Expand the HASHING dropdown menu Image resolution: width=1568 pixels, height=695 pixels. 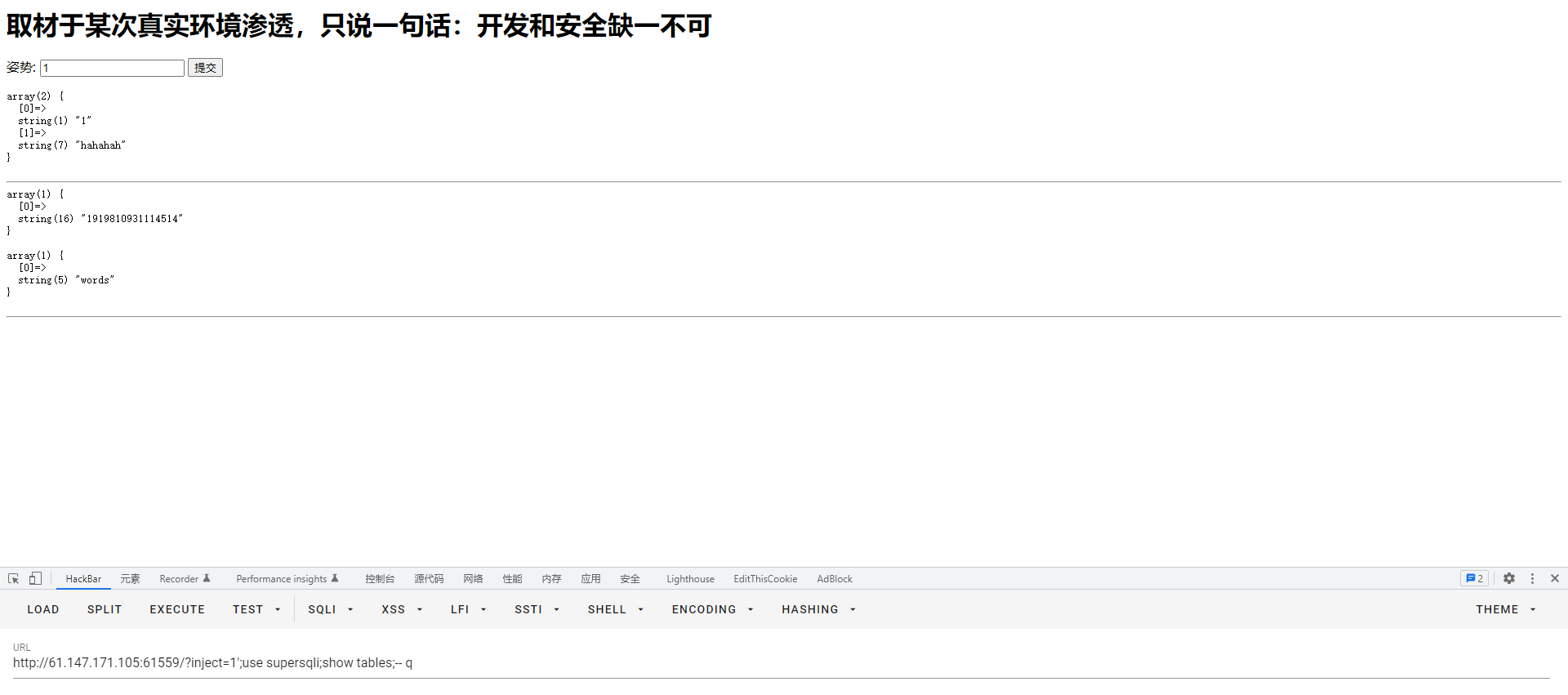(x=818, y=609)
